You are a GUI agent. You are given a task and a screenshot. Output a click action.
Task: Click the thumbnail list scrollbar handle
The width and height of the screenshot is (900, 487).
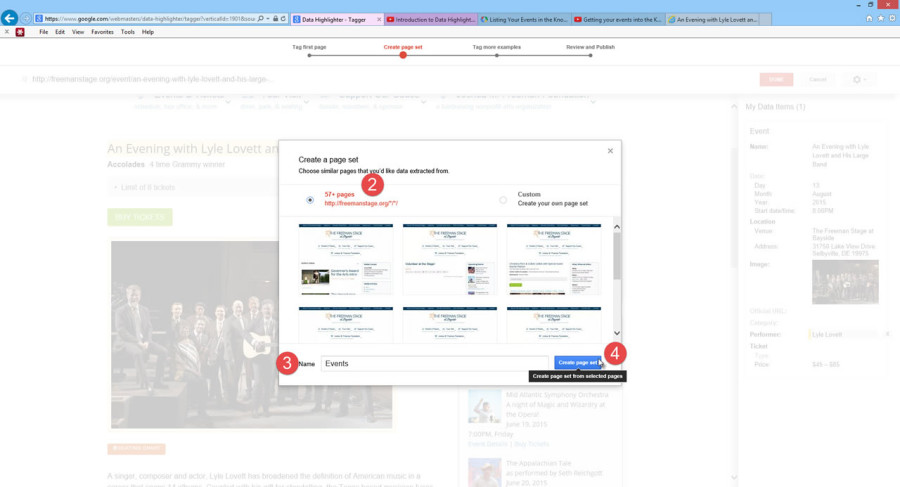coord(617,256)
